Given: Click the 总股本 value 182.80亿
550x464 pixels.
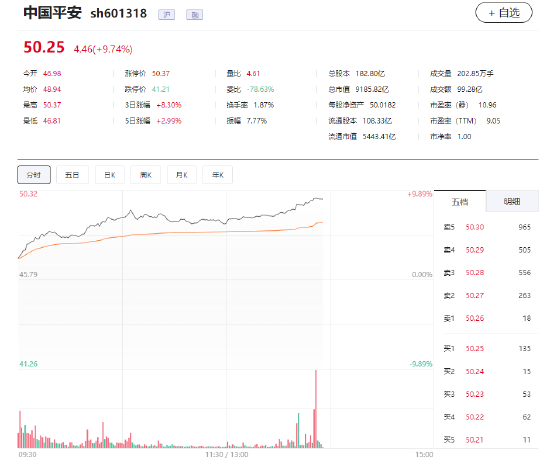Looking at the screenshot, I should coord(370,73).
